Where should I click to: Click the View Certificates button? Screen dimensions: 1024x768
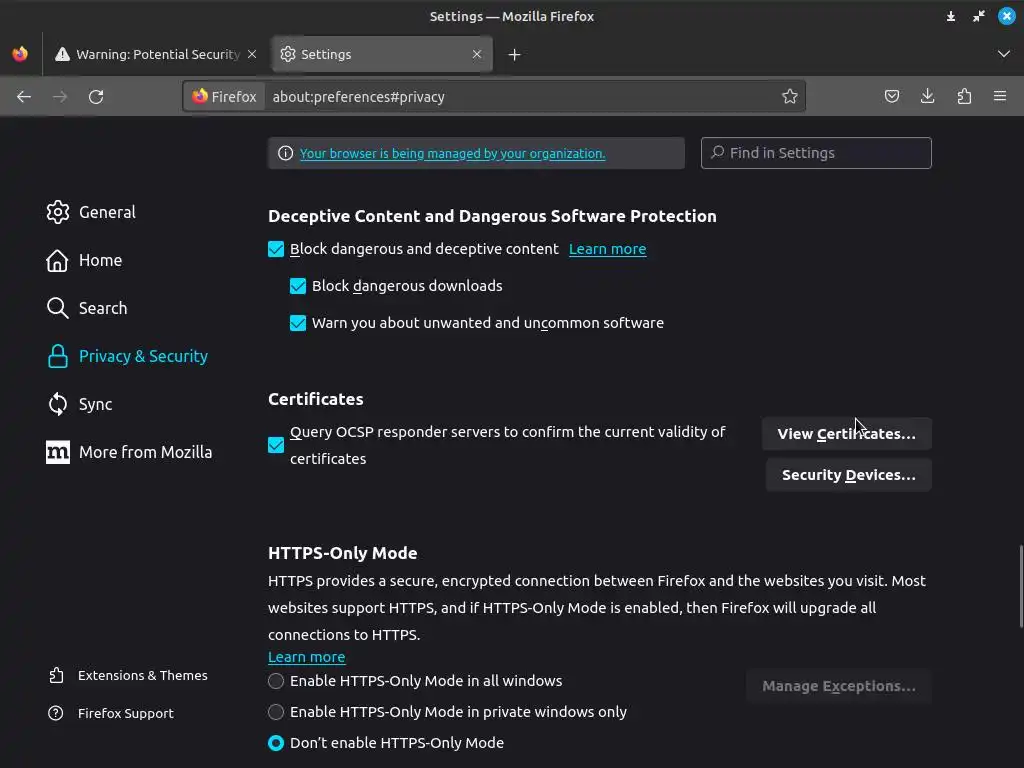846,434
